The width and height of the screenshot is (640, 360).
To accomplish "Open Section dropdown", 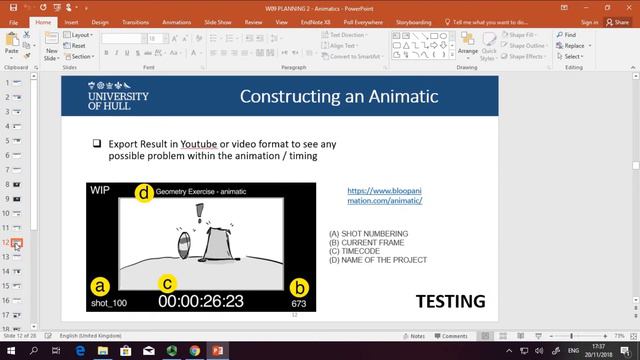I will click(x=80, y=56).
